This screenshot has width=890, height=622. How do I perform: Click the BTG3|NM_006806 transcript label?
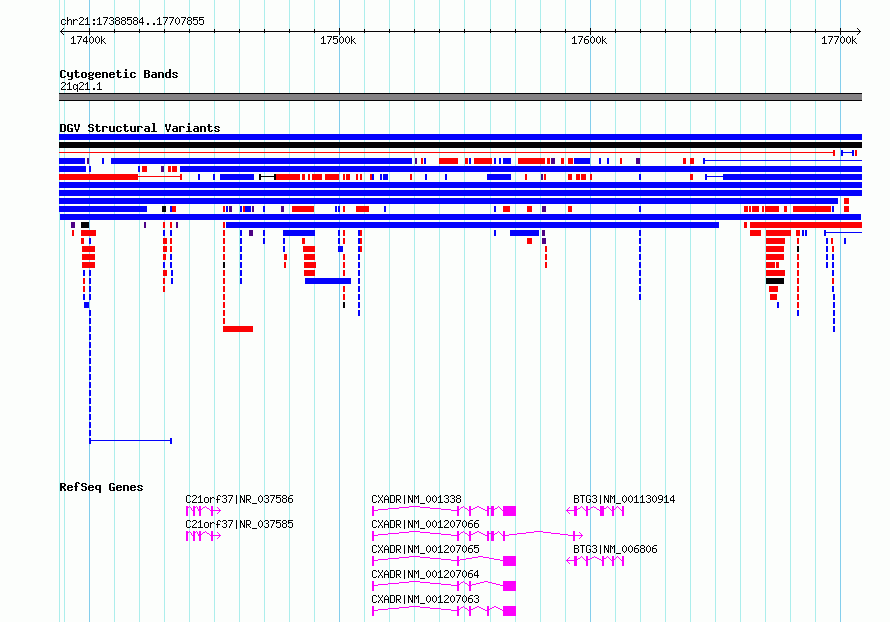615,549
